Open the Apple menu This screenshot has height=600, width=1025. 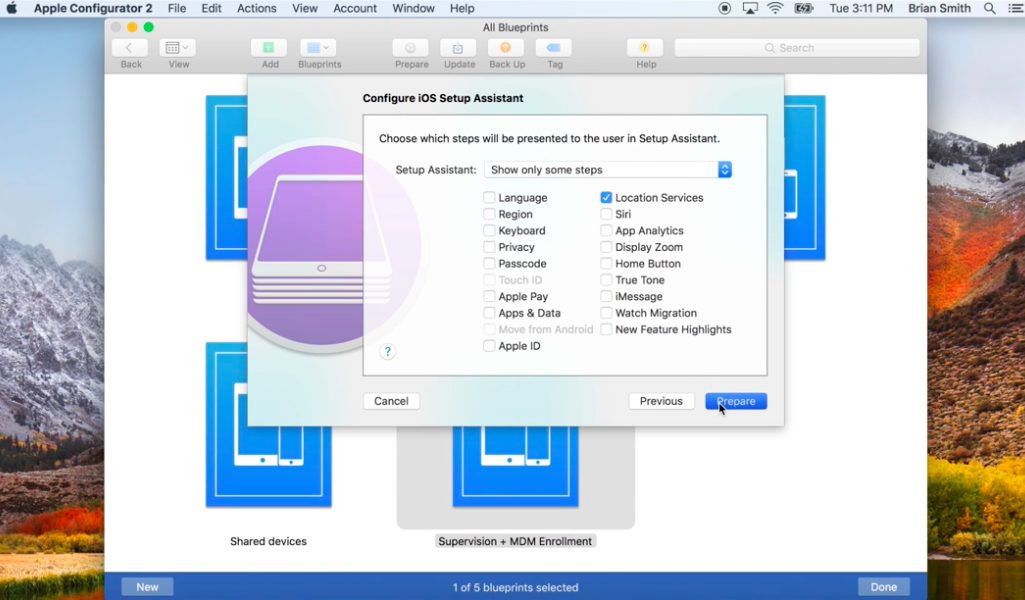pyautogui.click(x=11, y=8)
